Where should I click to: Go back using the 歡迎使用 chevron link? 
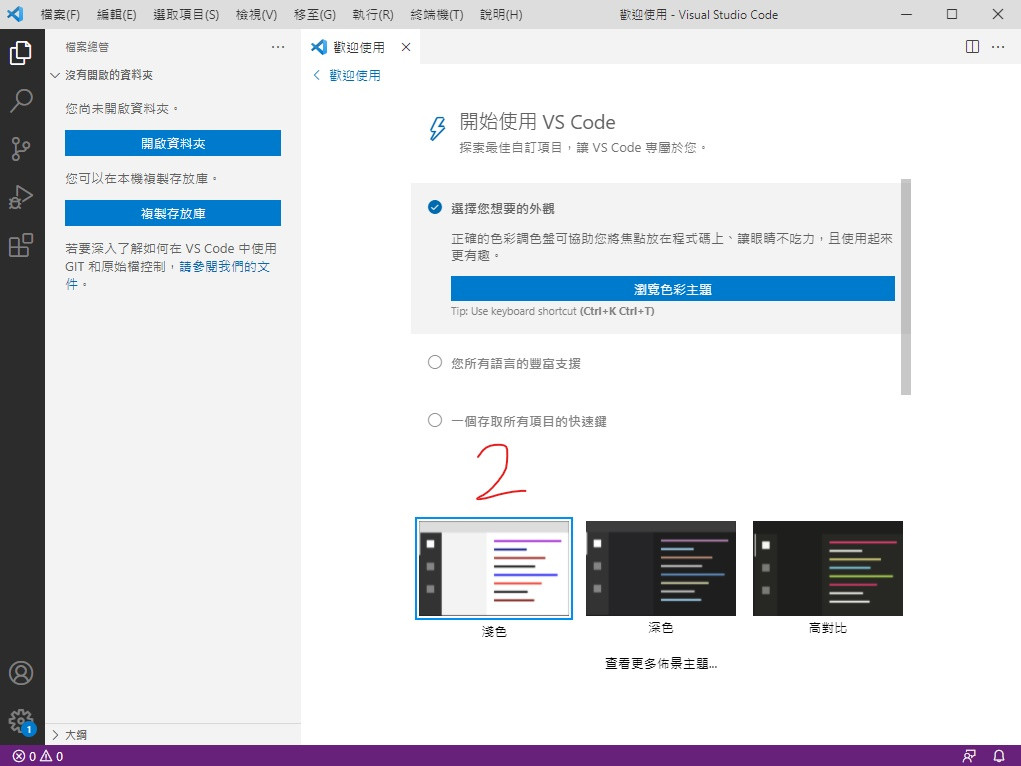tap(346, 76)
